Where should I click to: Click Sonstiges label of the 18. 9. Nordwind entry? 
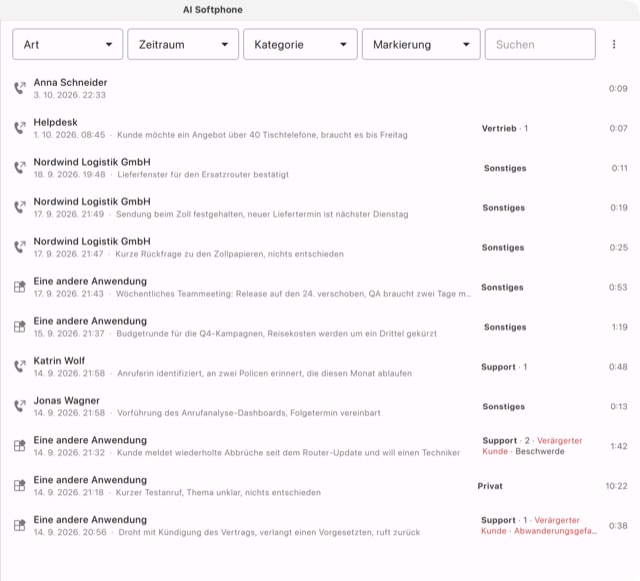(x=505, y=168)
